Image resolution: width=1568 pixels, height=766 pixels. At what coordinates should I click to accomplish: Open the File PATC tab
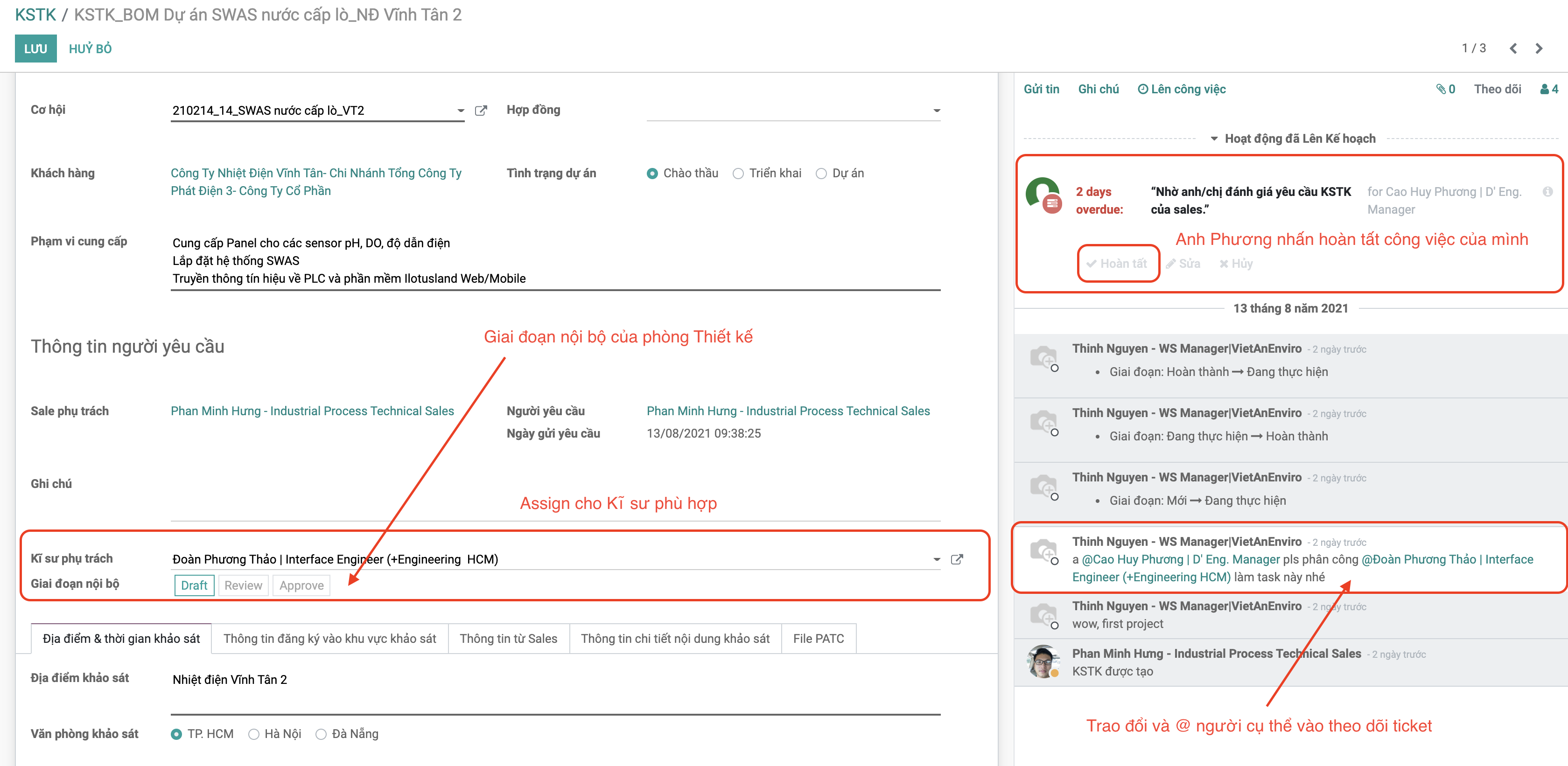pos(818,638)
